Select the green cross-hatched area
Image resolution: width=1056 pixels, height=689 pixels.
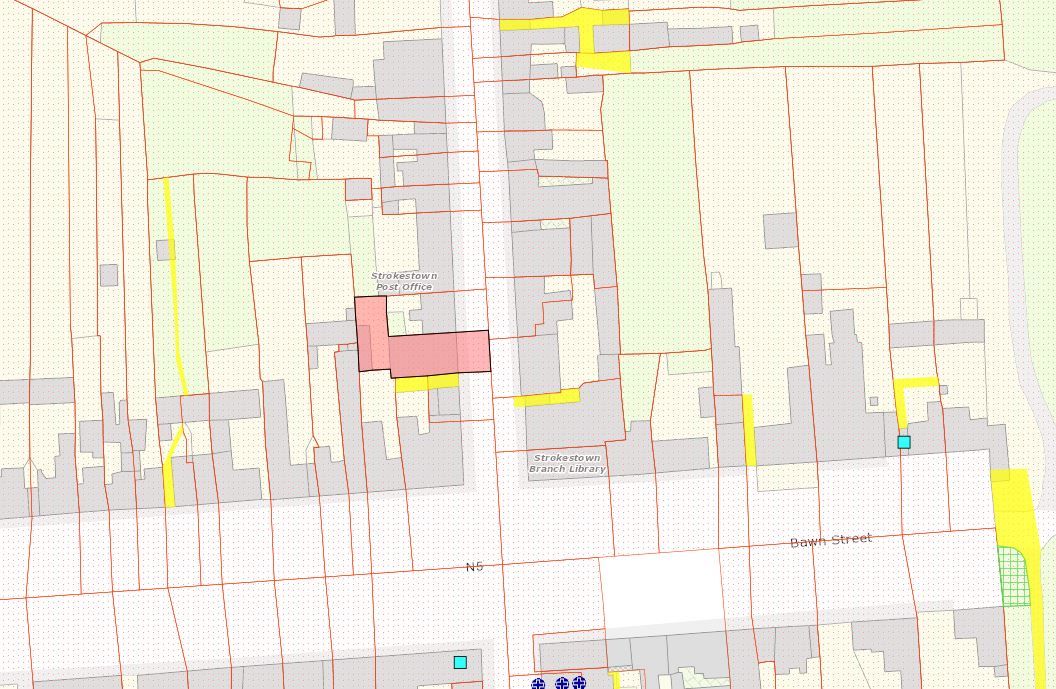[1013, 576]
